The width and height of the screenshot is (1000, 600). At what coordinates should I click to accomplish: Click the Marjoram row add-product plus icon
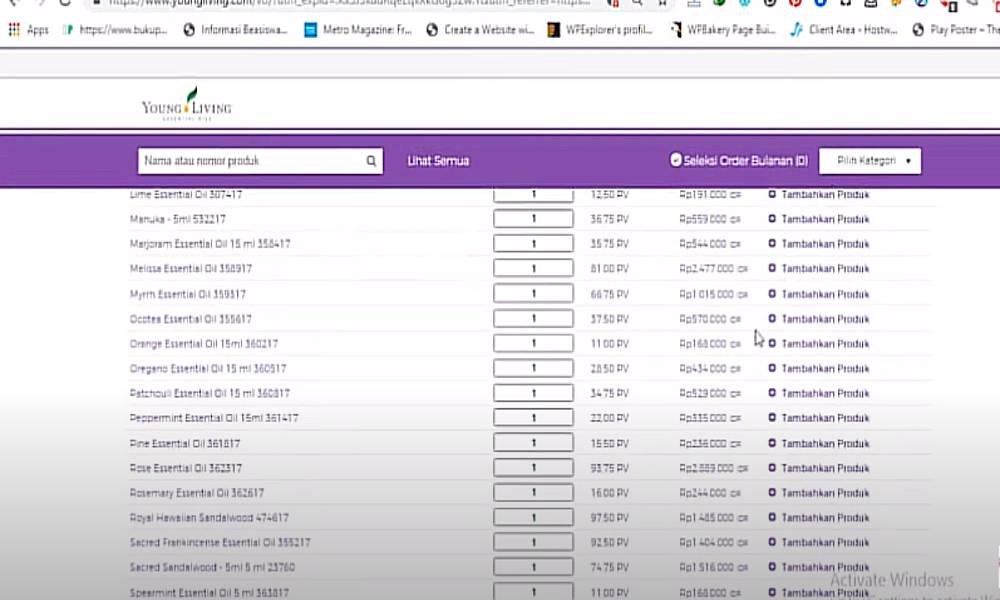click(772, 244)
